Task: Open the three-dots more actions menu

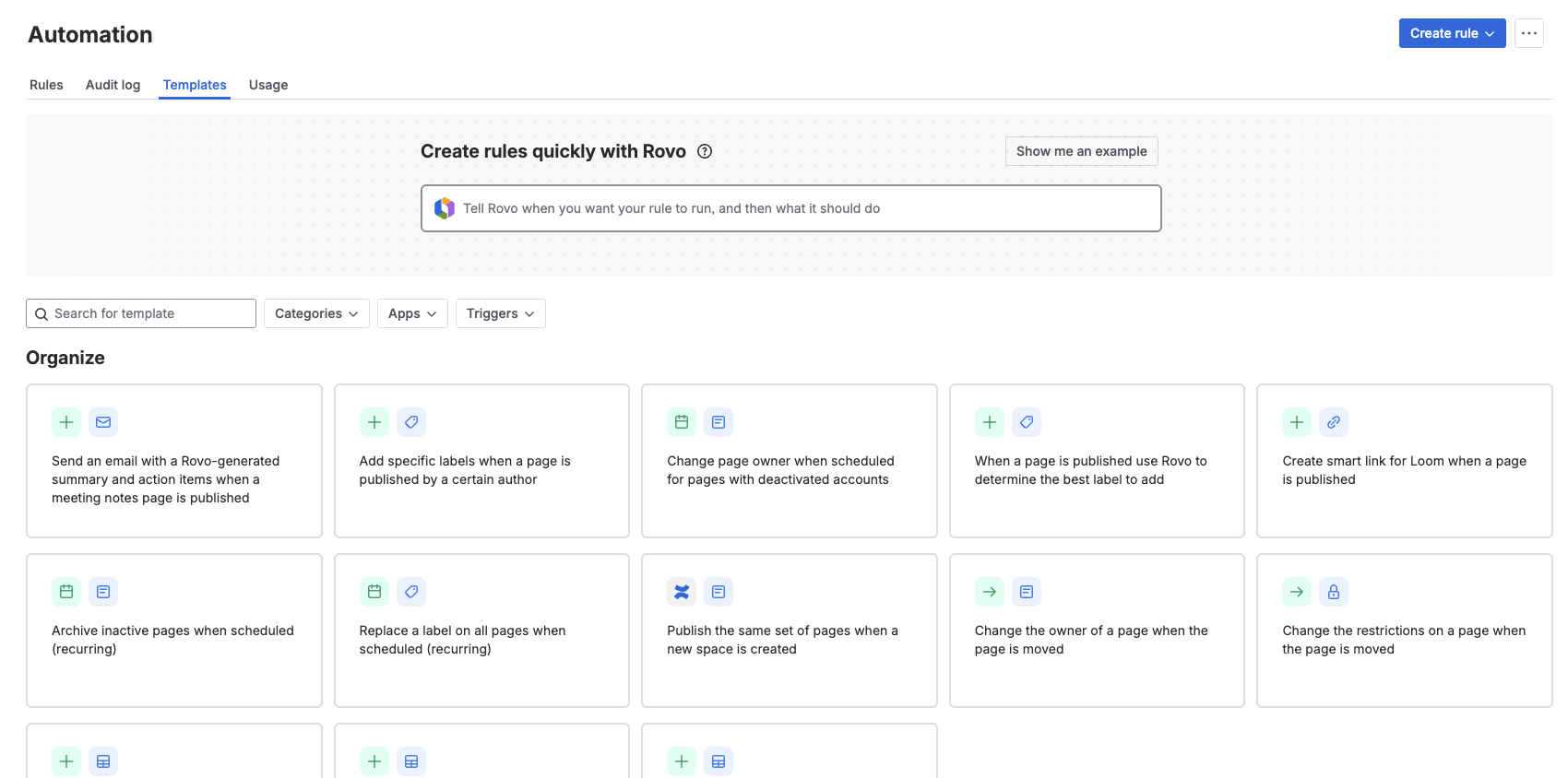Action: pyautogui.click(x=1529, y=33)
